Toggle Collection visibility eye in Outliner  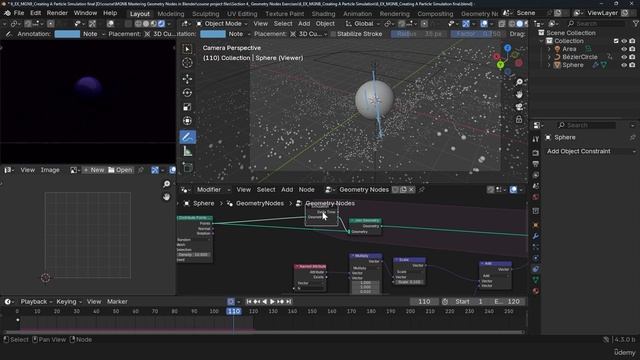coord(624,41)
